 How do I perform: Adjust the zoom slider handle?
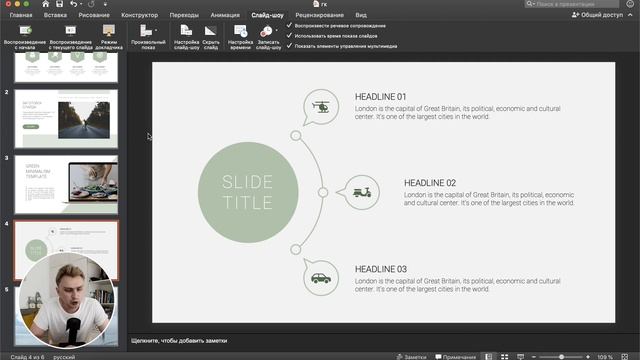561,356
